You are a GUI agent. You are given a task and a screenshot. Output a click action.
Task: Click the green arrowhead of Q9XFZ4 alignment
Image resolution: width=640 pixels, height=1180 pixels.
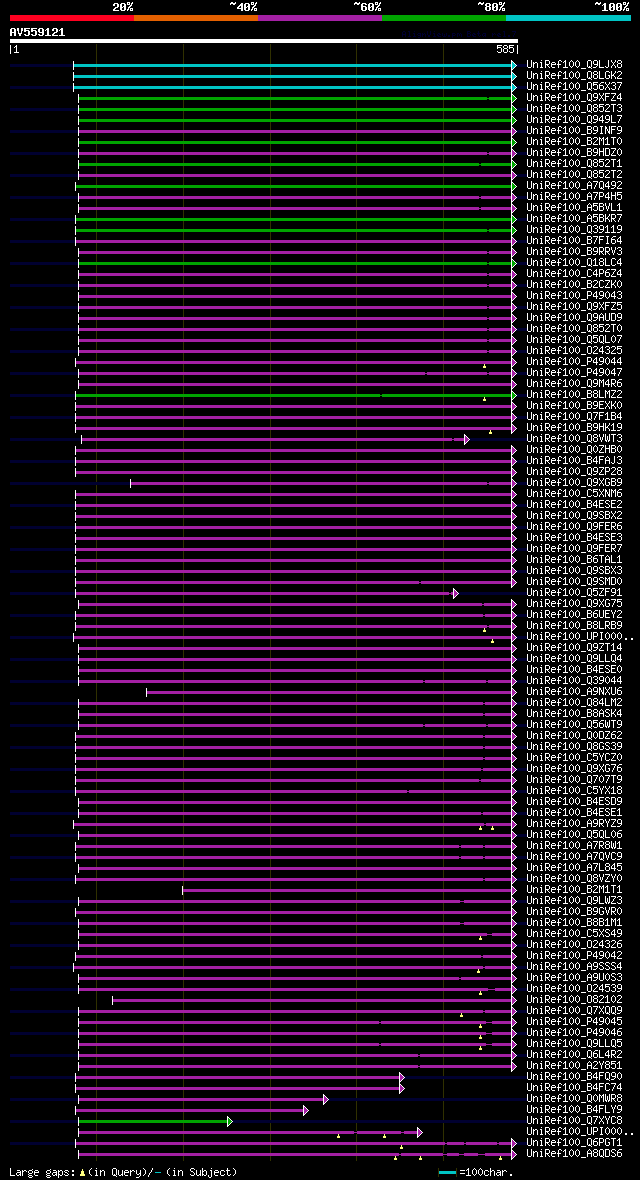(x=514, y=99)
